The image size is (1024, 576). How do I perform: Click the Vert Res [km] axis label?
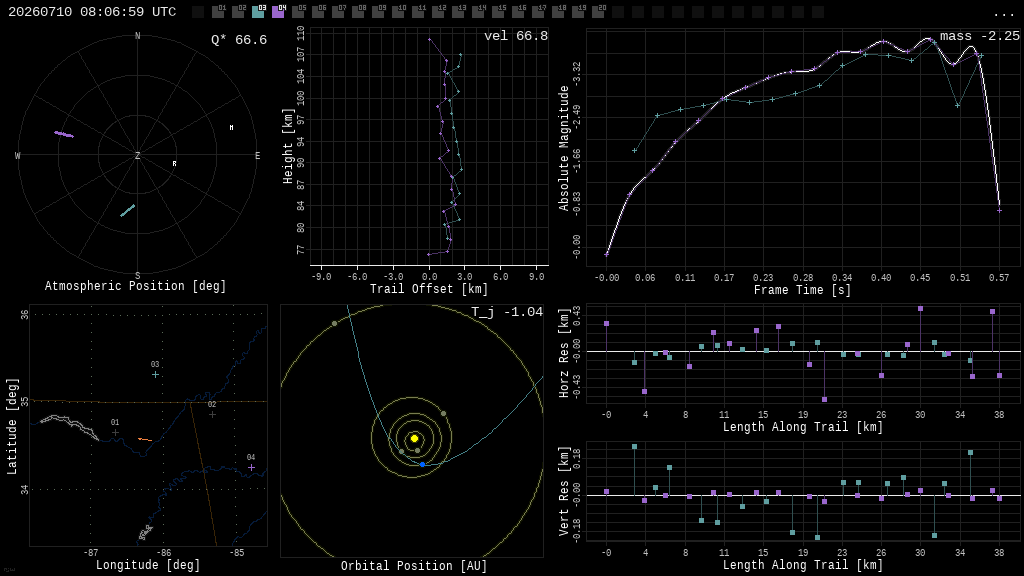564,492
